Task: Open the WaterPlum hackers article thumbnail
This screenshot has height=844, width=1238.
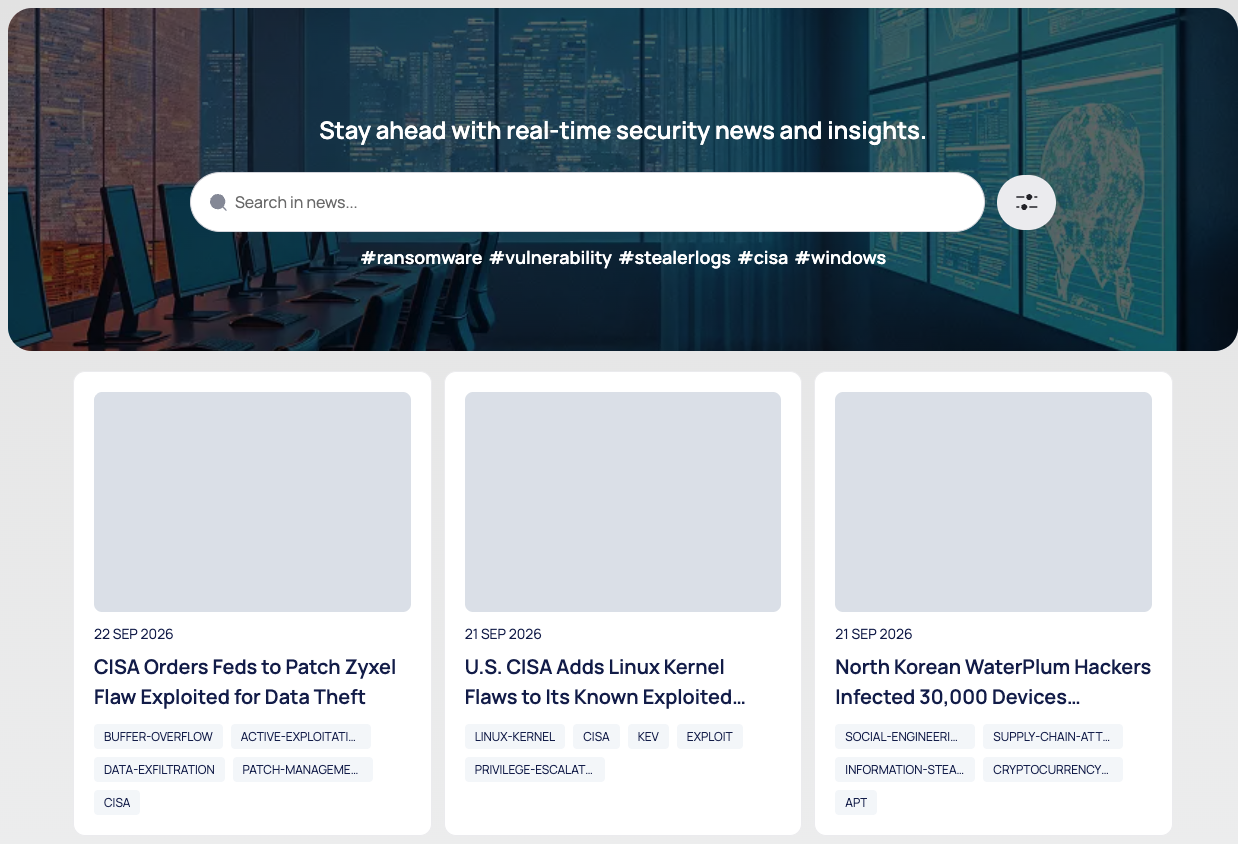Action: point(993,502)
